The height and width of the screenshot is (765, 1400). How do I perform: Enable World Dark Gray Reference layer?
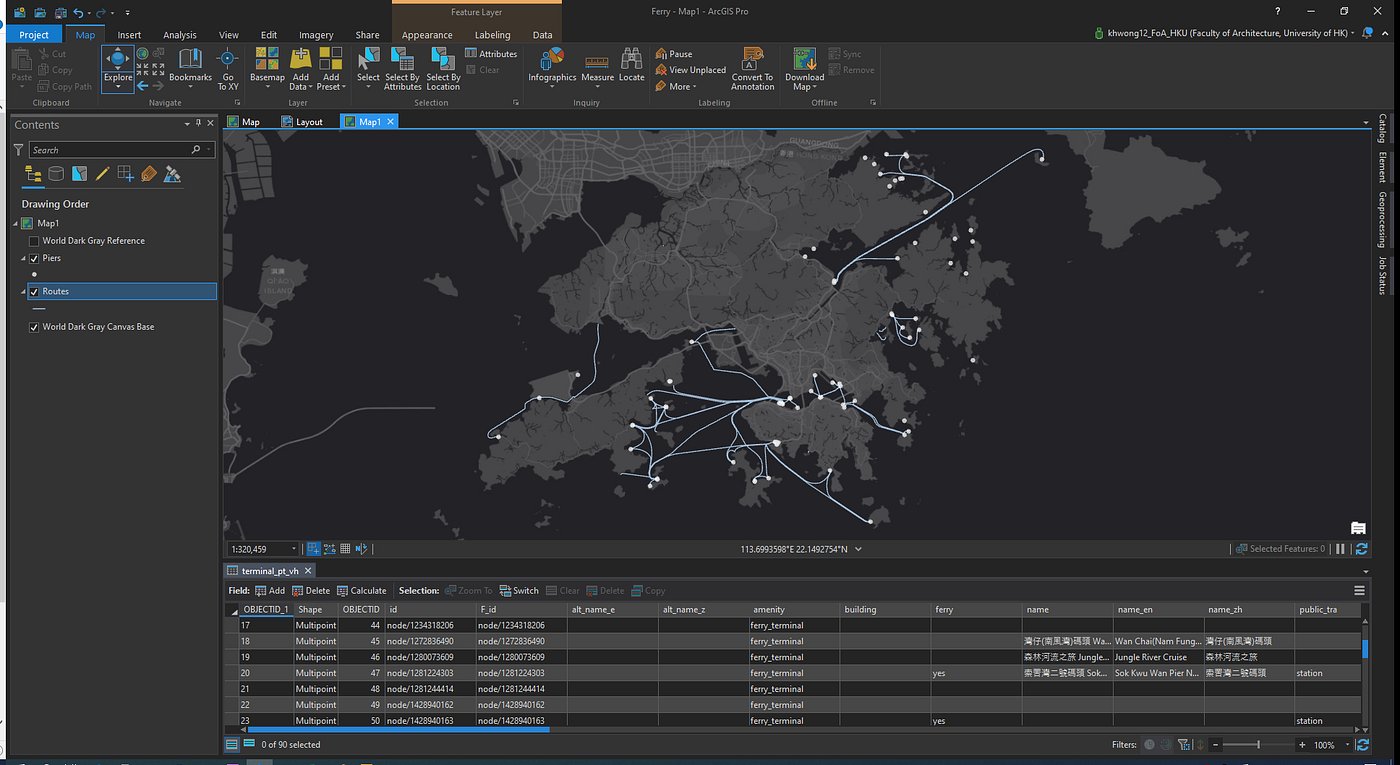click(x=34, y=241)
